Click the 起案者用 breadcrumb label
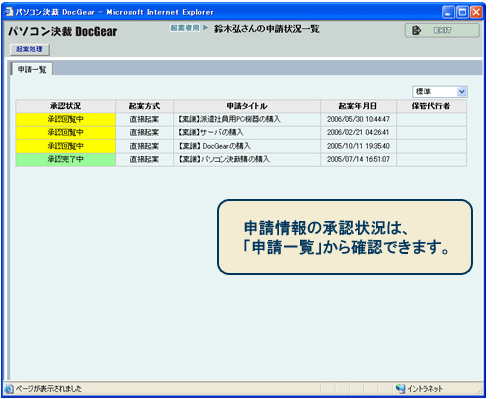 [185, 28]
